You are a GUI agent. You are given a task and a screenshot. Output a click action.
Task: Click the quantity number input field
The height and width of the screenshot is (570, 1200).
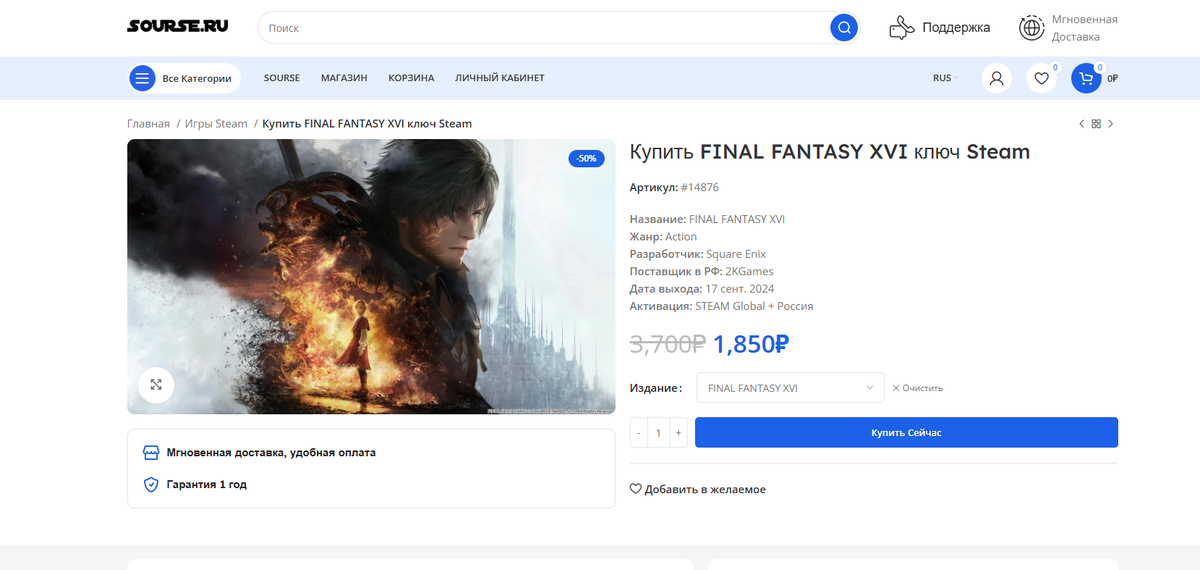coord(659,433)
